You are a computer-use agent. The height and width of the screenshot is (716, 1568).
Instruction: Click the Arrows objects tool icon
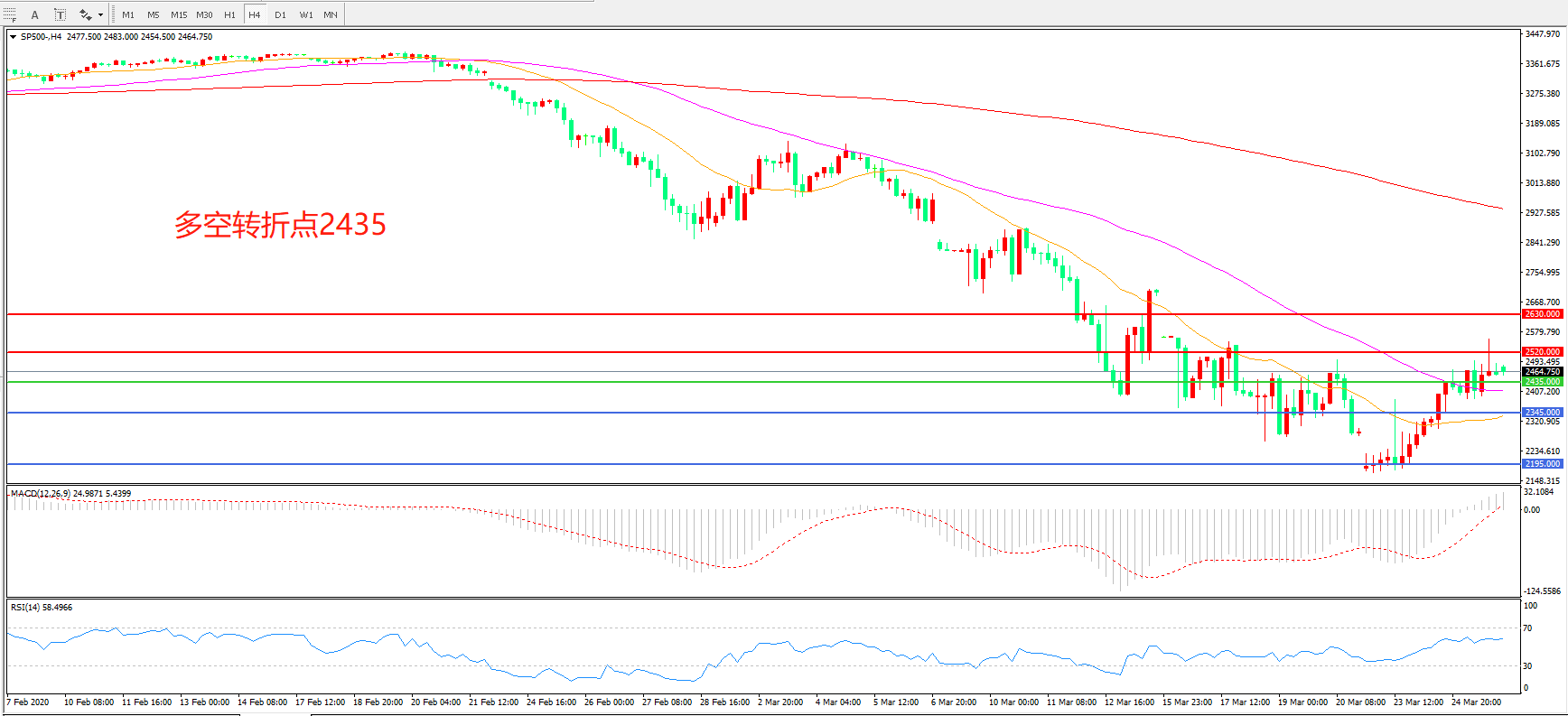pos(85,14)
